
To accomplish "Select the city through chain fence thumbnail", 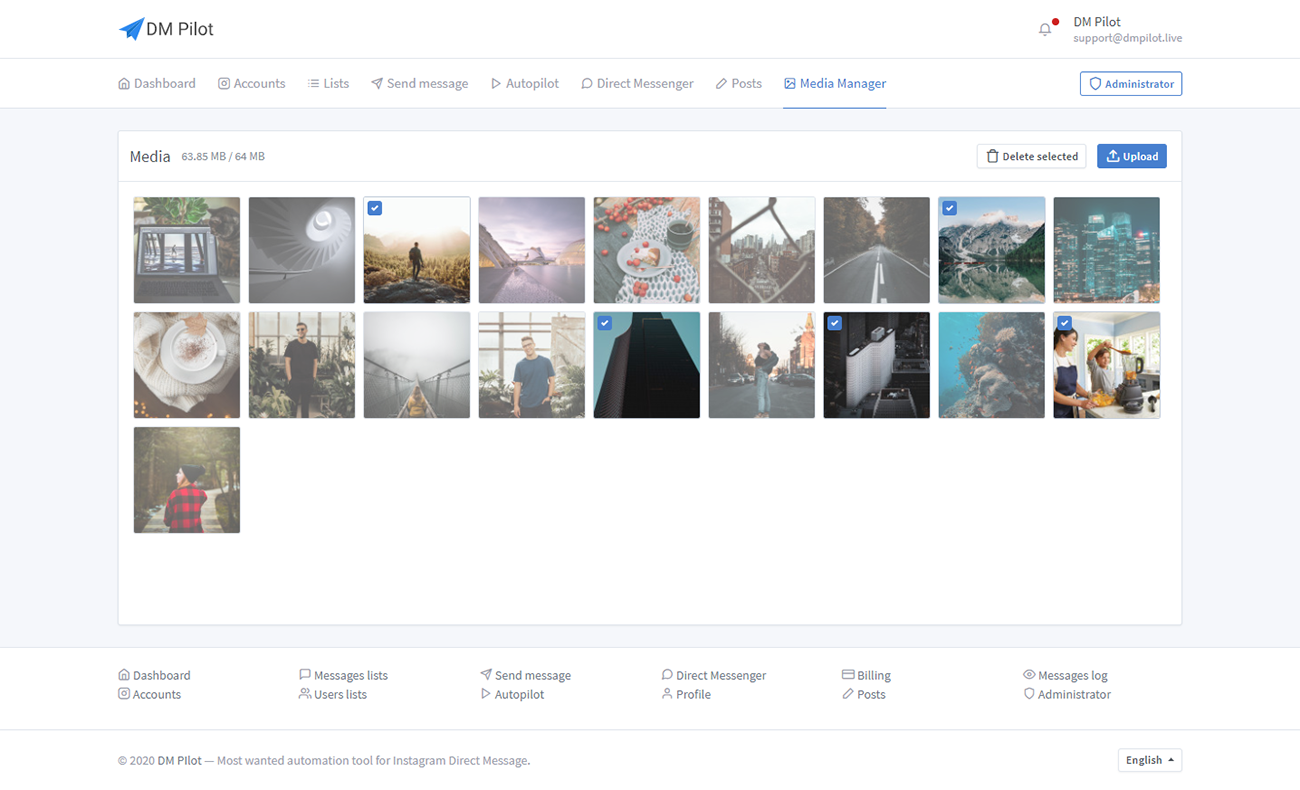I will coord(762,250).
